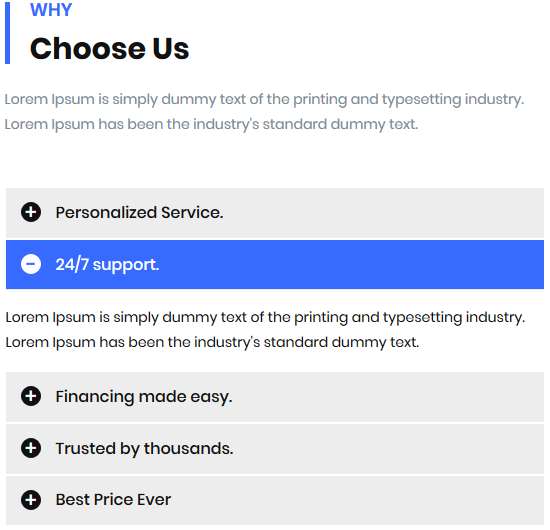Click the expanded text under 24/7 support
The height and width of the screenshot is (530, 550).
265,330
